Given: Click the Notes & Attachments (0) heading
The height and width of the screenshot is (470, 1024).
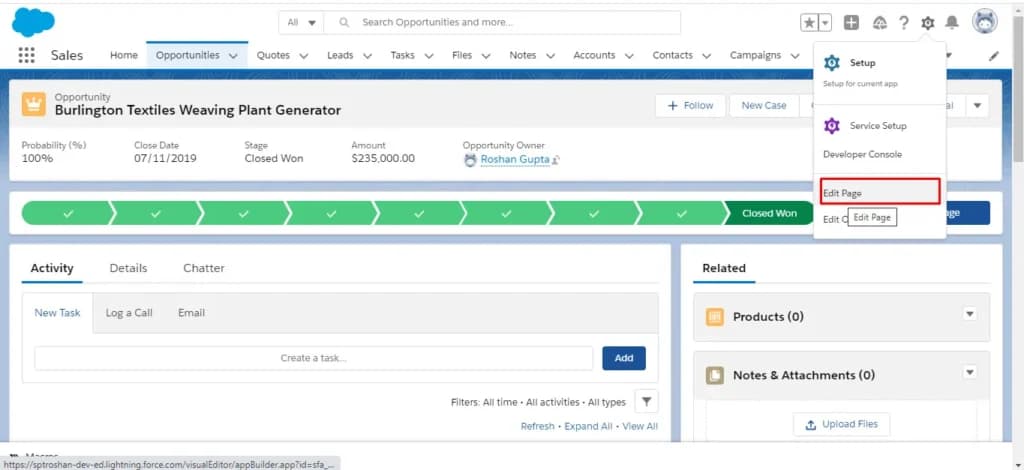Looking at the screenshot, I should pos(804,375).
